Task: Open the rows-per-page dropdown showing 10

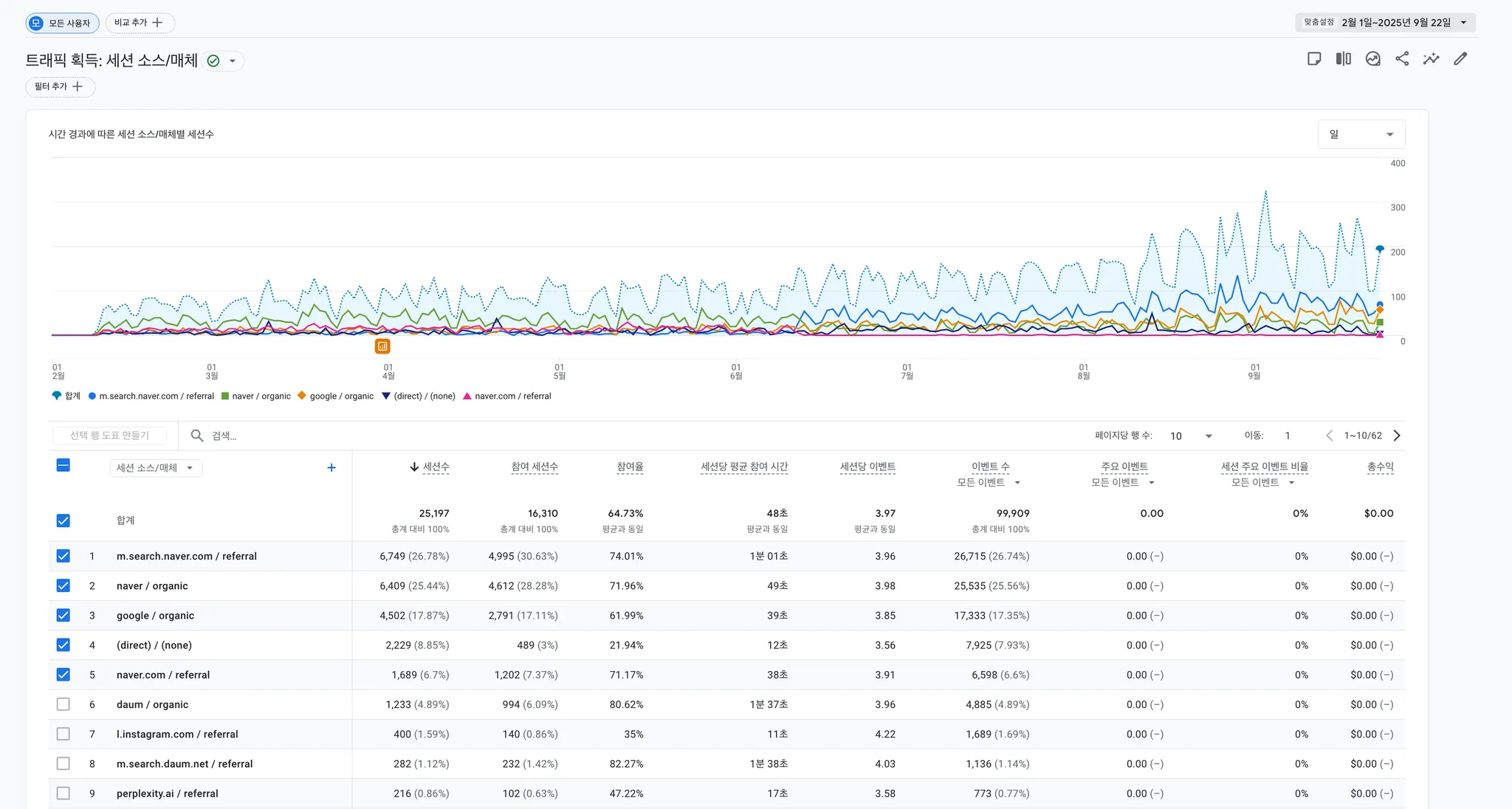Action: tap(1189, 436)
